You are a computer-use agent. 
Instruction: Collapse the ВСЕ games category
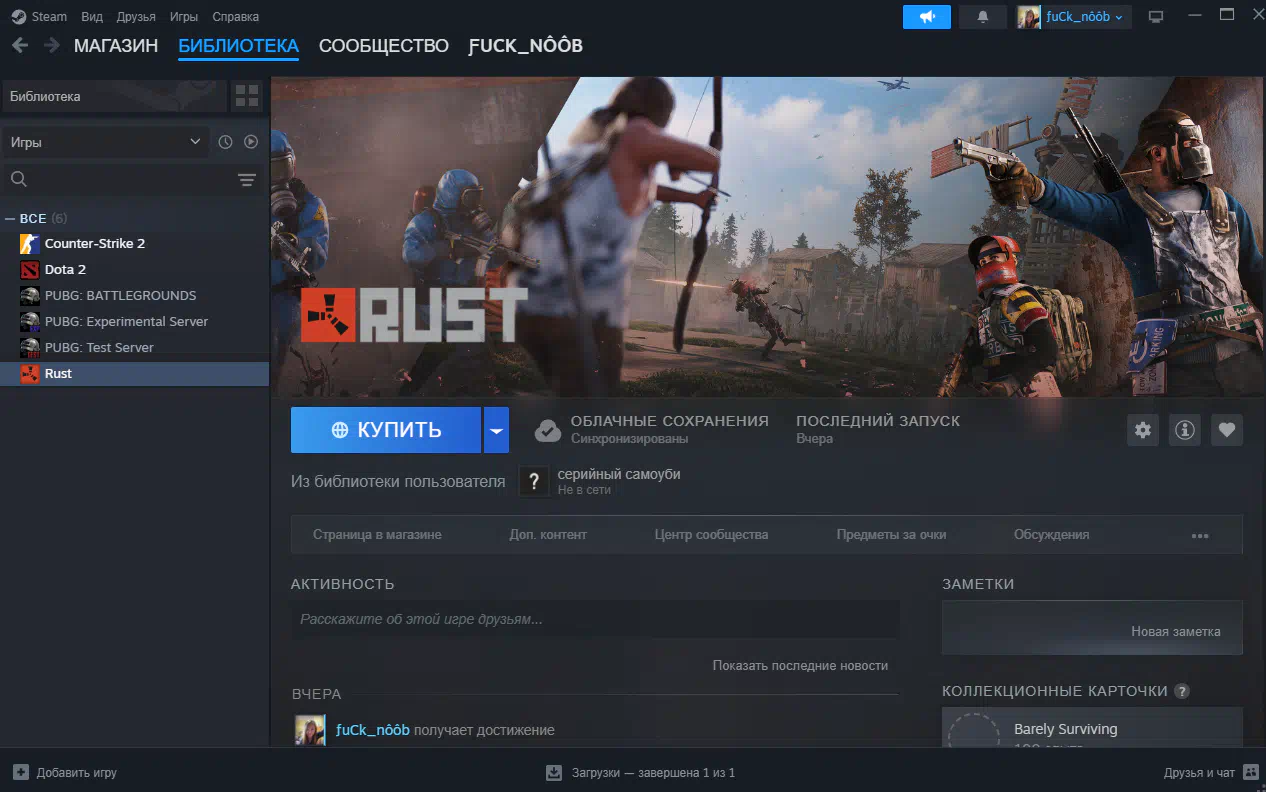click(10, 218)
